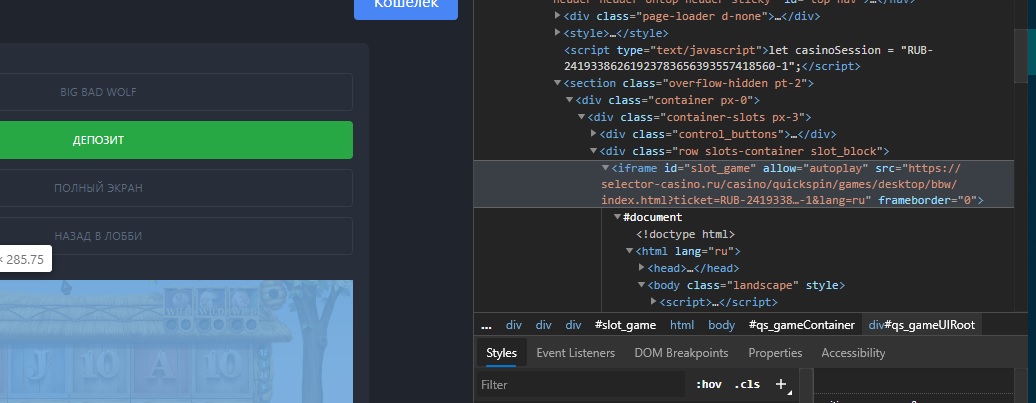Open the DOM Breakpoints tab
1036x403 pixels.
pyautogui.click(x=681, y=353)
